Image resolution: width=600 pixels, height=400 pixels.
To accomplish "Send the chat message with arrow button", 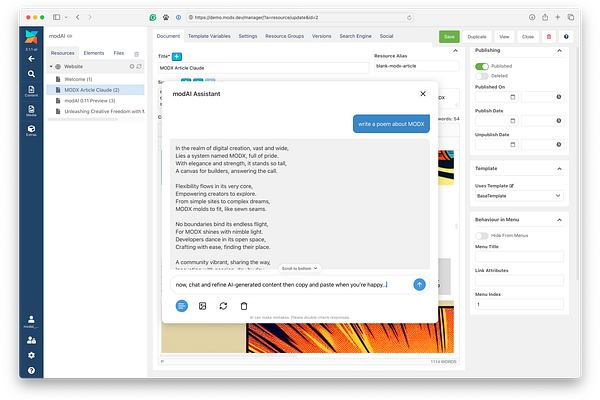I will point(419,284).
